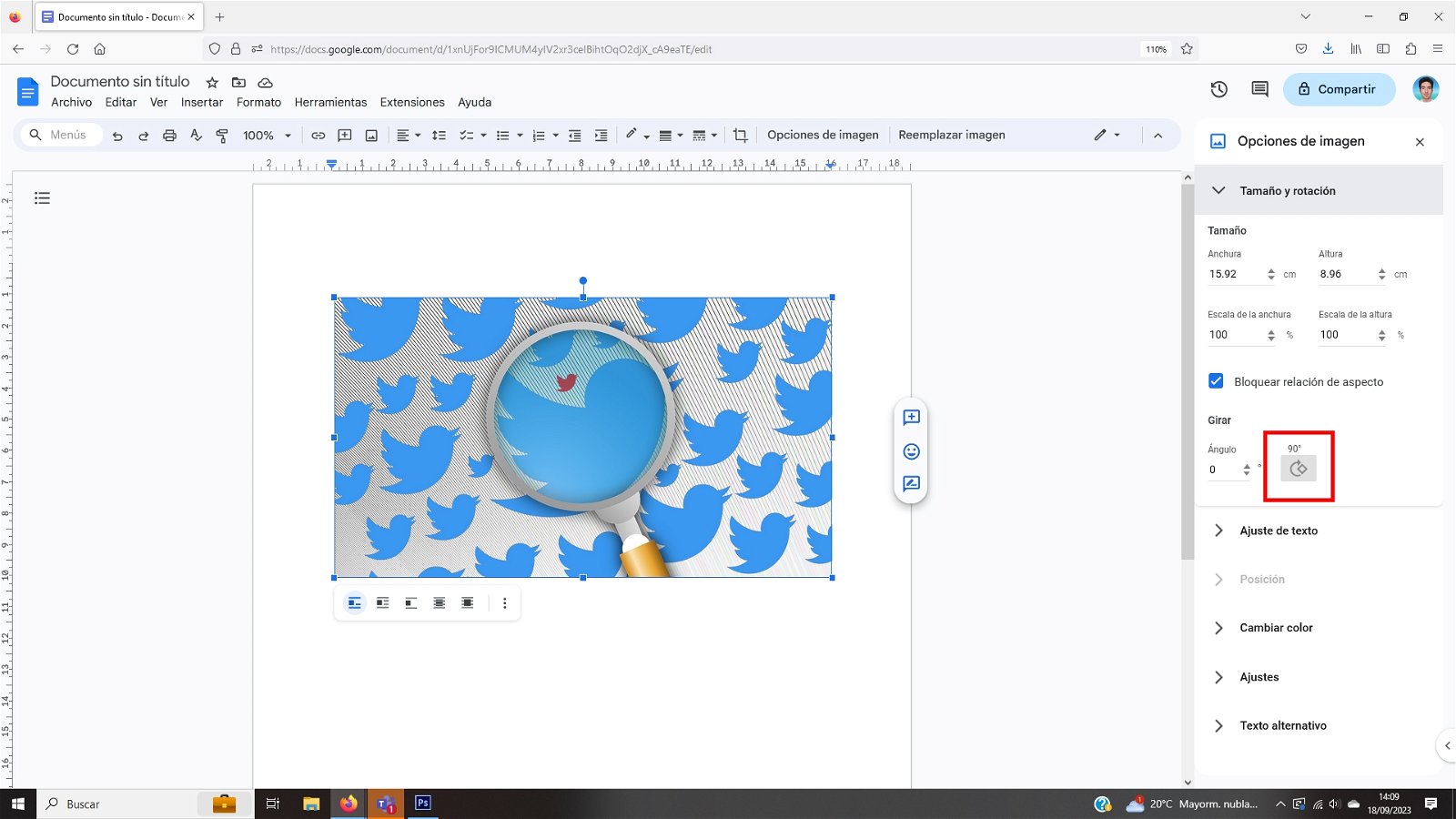Add an emoji reaction from side bubble
Image resolution: width=1456 pixels, height=819 pixels.
pos(911,451)
